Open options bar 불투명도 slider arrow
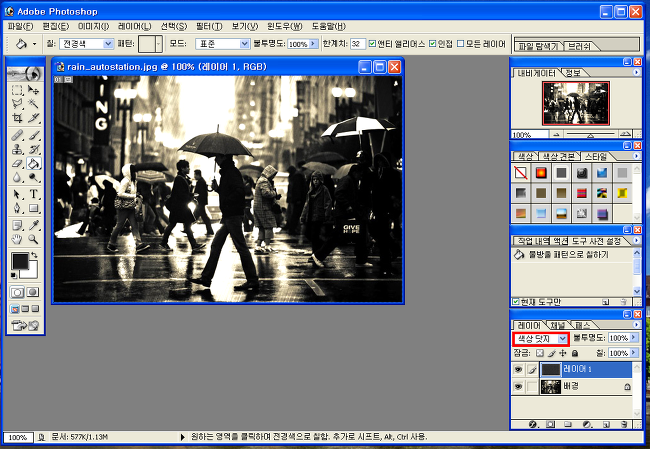This screenshot has height=449, width=650. 313,44
